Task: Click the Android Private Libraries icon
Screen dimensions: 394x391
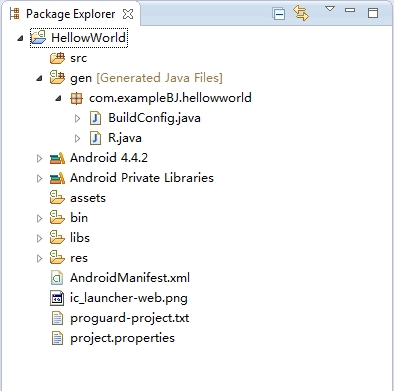Action: click(x=57, y=178)
